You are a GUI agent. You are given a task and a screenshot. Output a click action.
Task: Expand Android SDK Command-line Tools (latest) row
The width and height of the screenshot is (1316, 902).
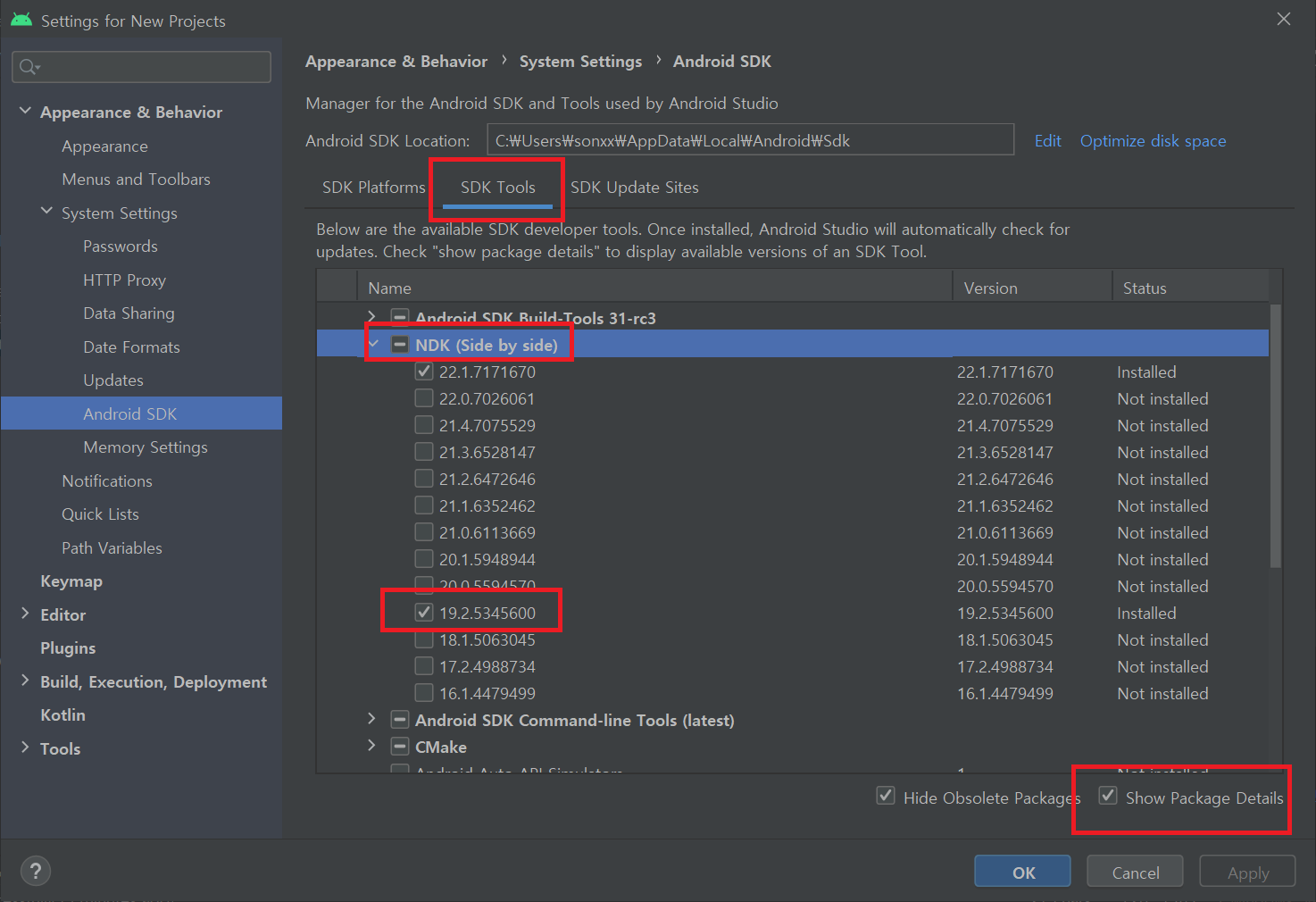372,719
